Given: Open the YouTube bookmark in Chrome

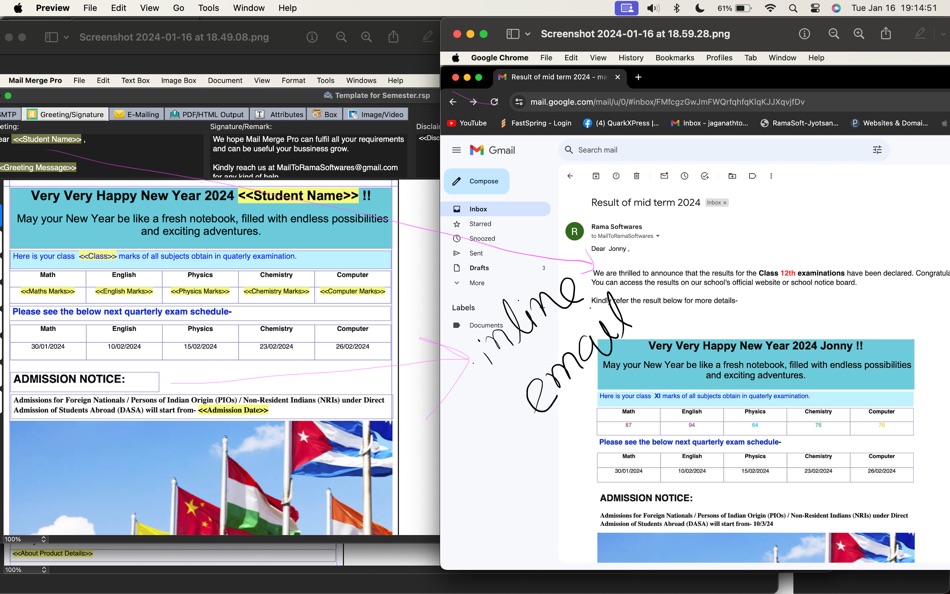Looking at the screenshot, I should [x=465, y=122].
